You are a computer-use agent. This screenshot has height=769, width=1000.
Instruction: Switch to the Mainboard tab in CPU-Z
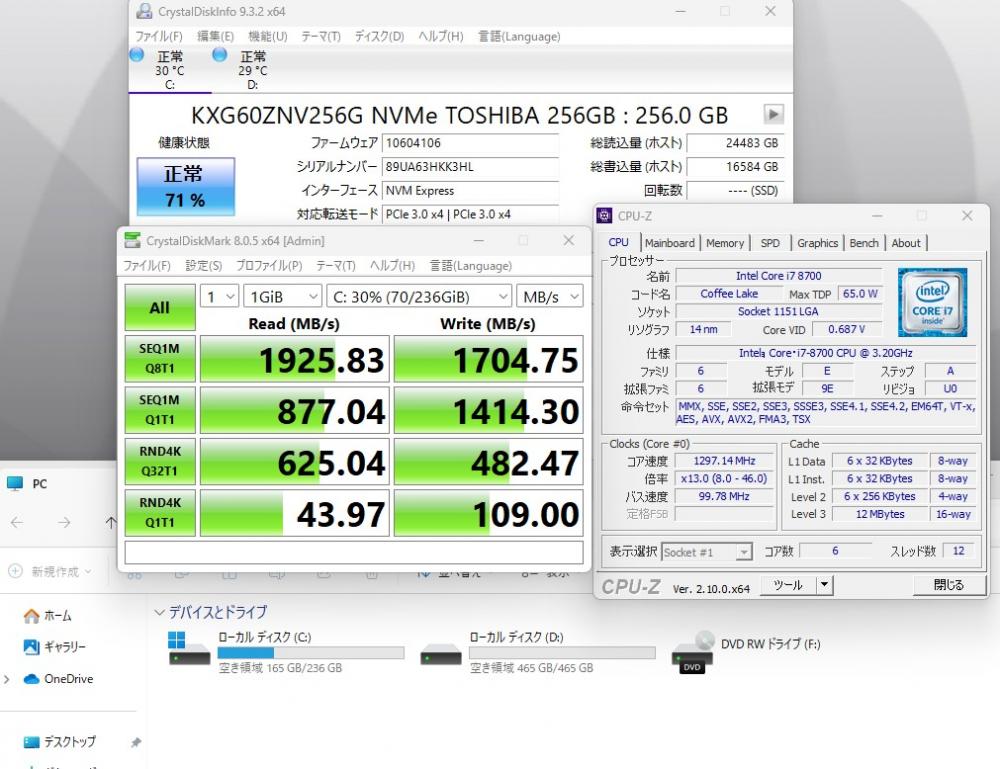click(670, 243)
